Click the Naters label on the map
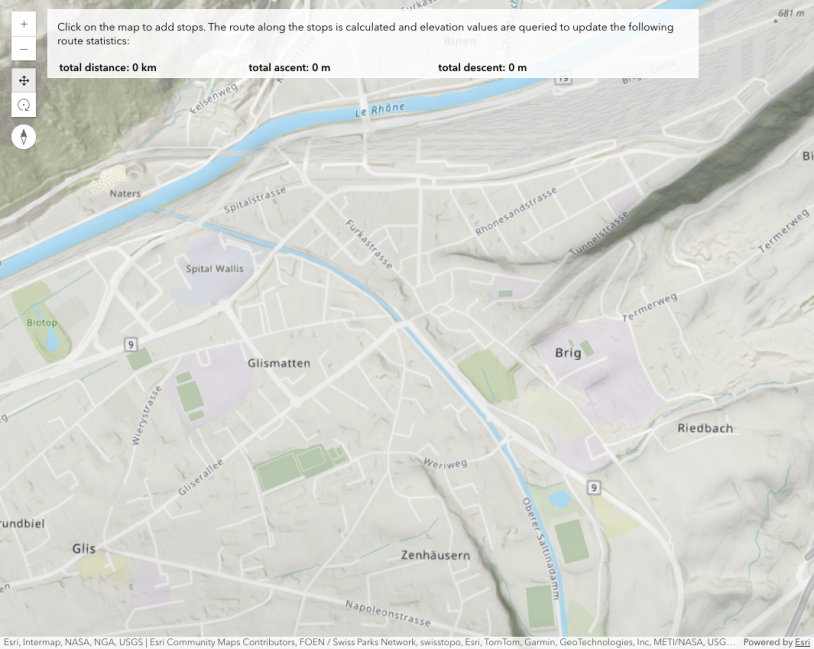 point(125,193)
